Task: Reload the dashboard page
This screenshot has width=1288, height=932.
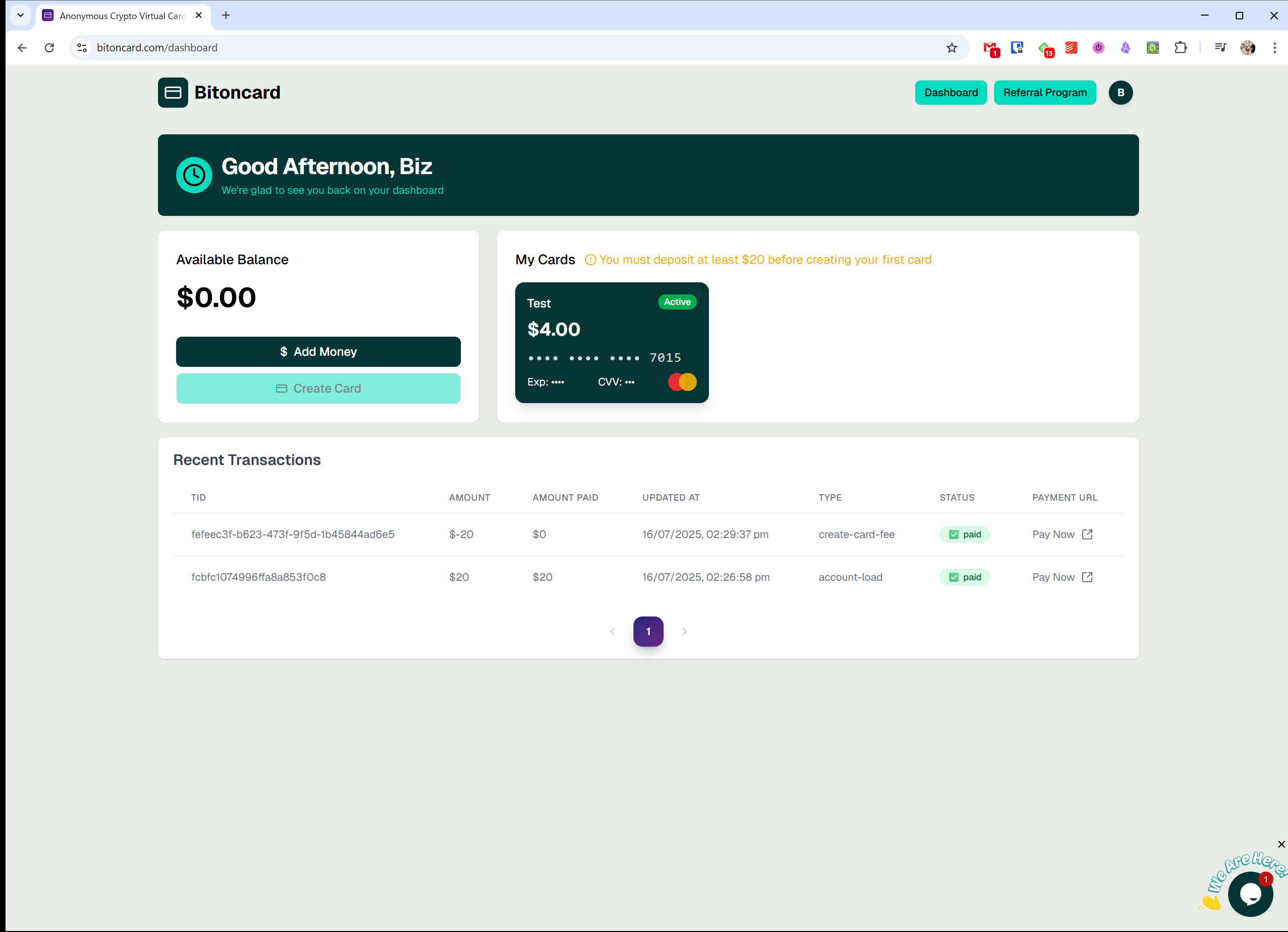Action: pos(49,48)
